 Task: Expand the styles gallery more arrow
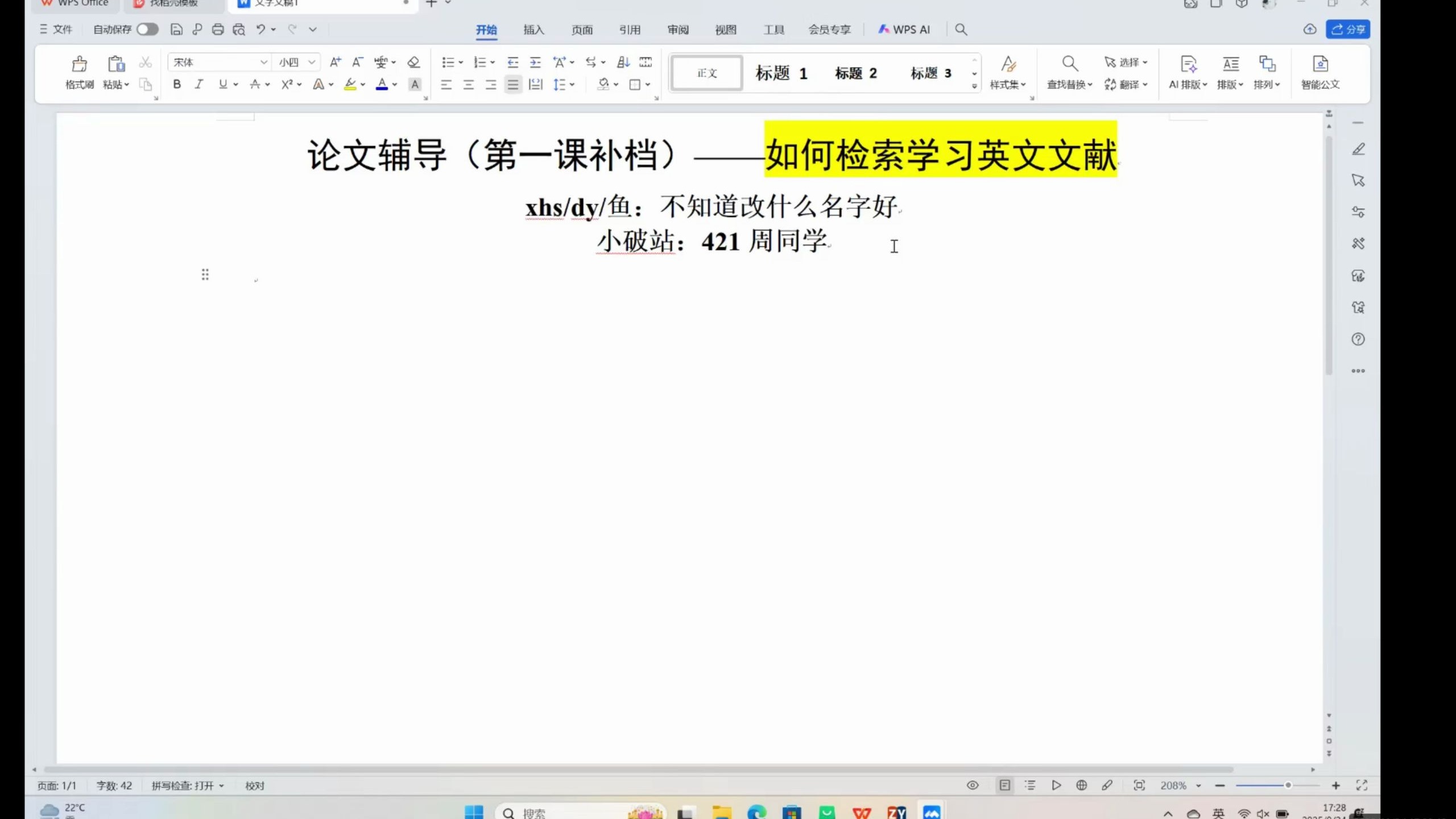point(974,86)
